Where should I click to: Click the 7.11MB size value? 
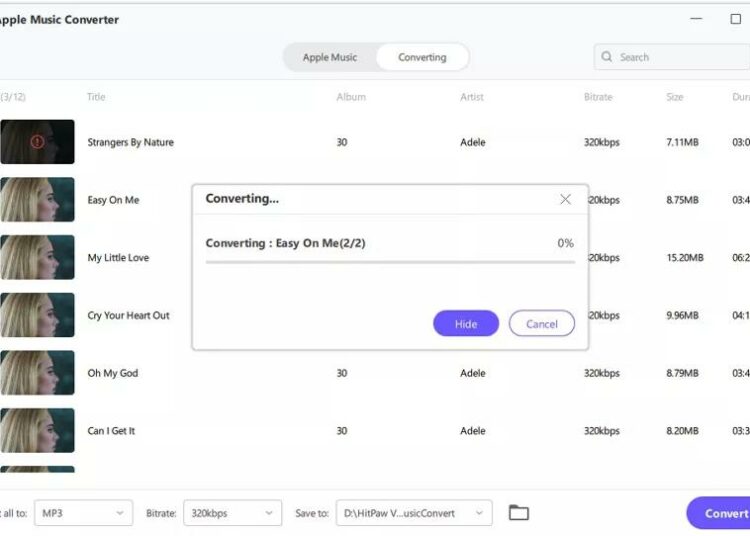click(x=683, y=142)
